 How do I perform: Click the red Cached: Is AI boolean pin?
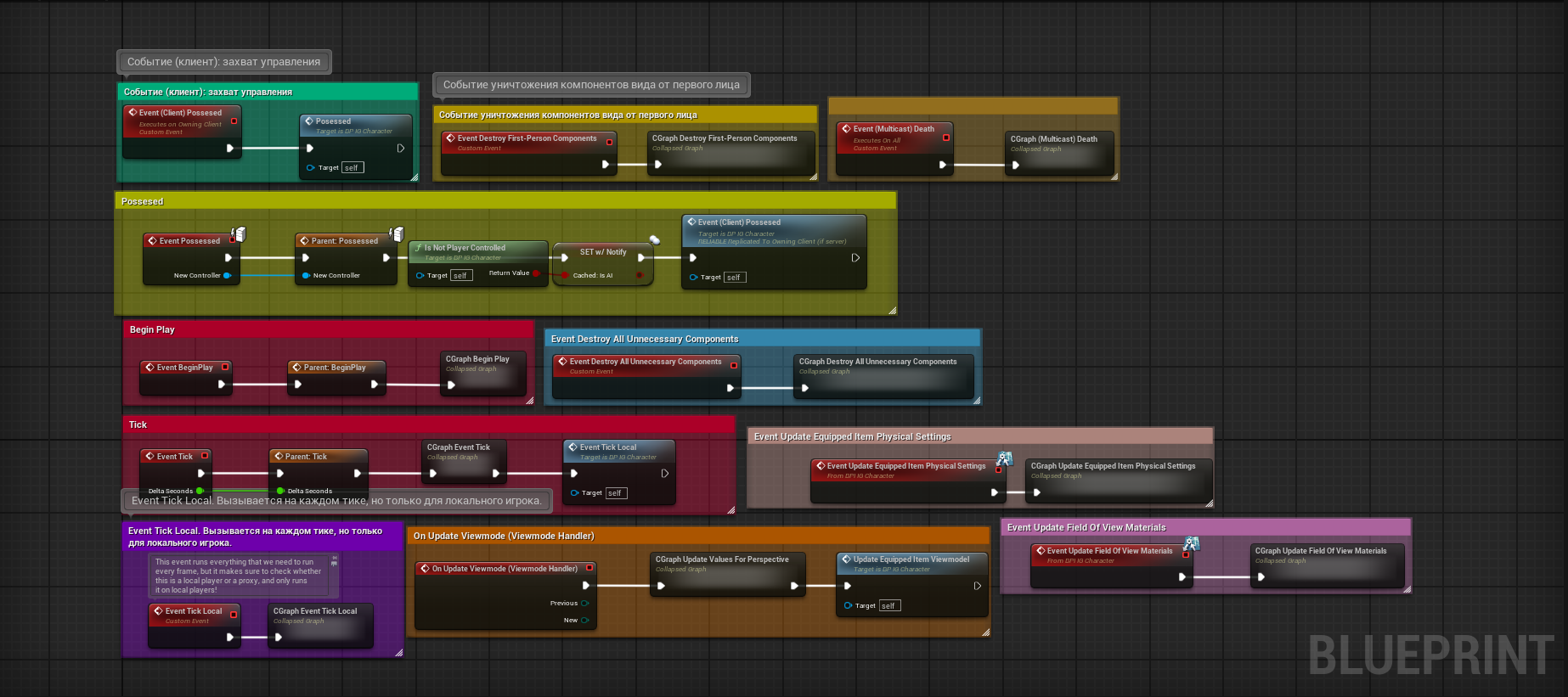564,275
